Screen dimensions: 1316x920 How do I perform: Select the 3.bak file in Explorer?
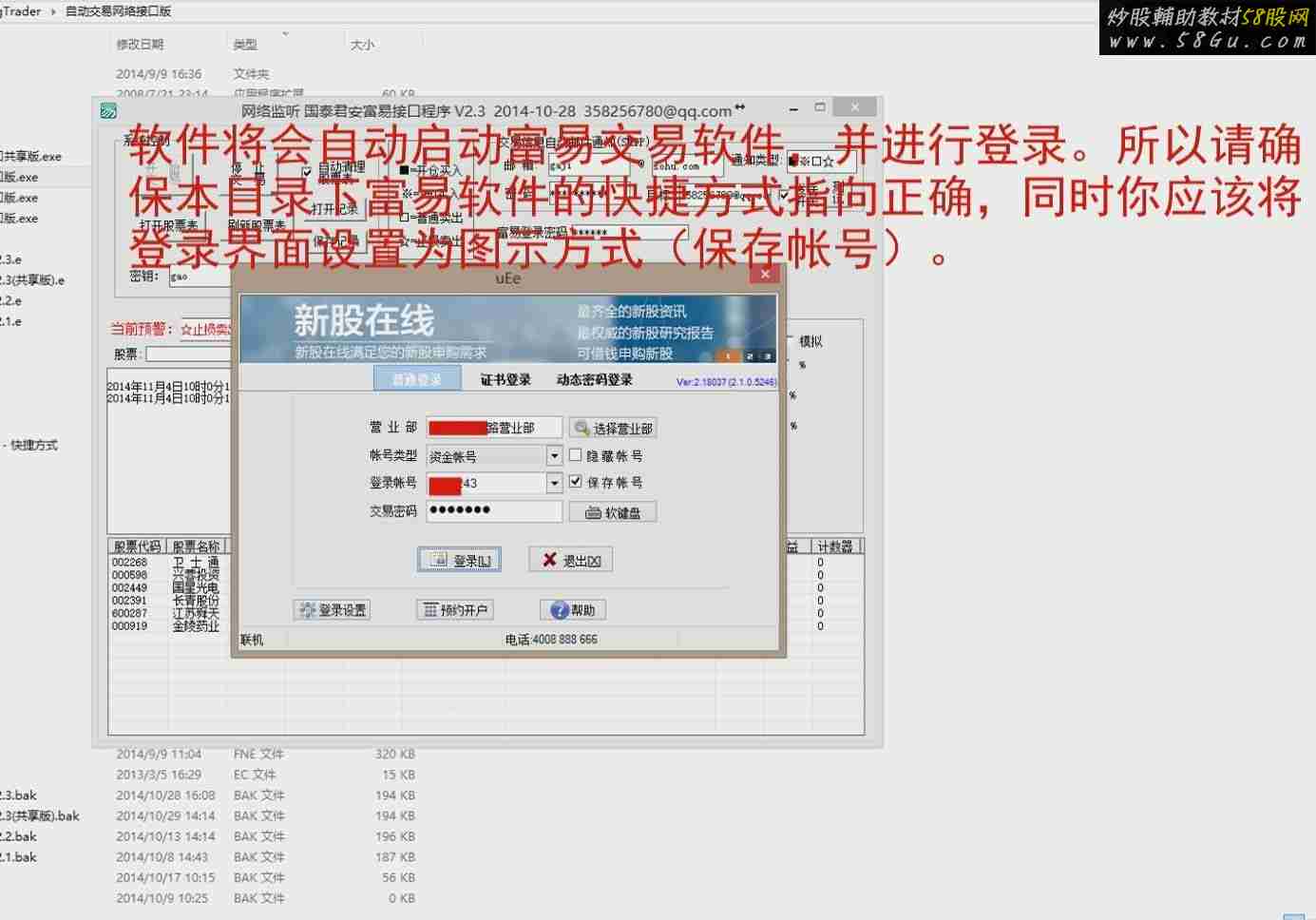17,795
